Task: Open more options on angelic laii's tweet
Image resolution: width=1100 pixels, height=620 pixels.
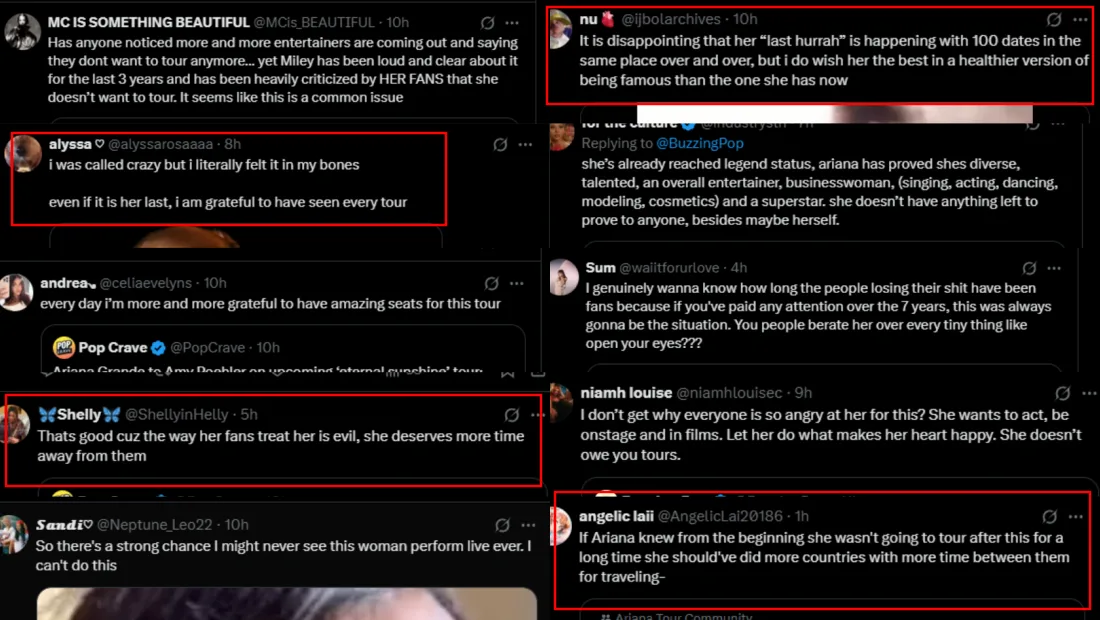Action: 1075,516
